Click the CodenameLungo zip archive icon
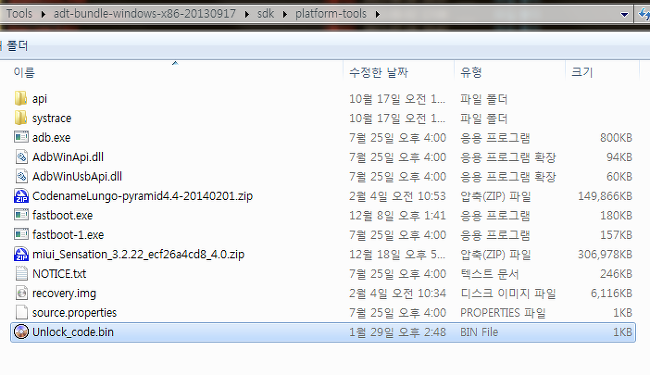 [21, 196]
